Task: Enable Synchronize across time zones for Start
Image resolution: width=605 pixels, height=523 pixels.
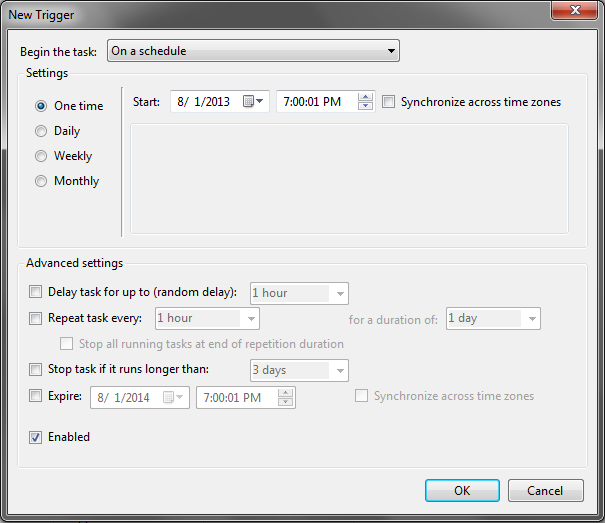Action: [389, 102]
